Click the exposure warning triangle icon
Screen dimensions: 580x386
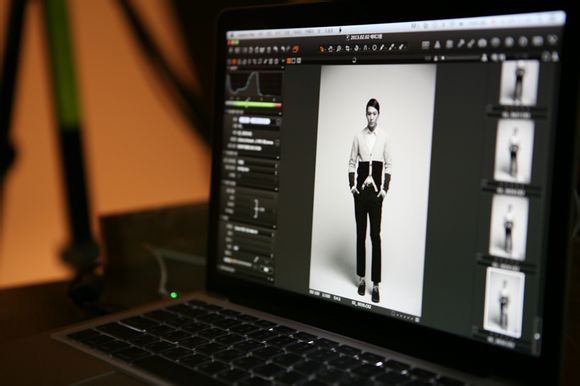tap(438, 45)
